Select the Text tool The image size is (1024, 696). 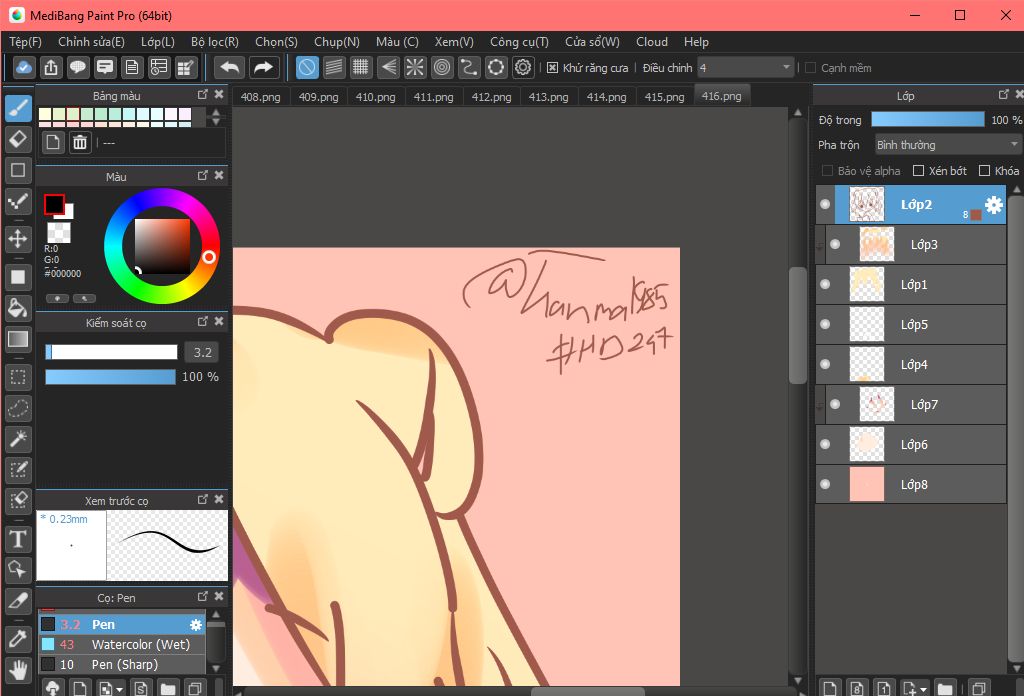point(18,539)
